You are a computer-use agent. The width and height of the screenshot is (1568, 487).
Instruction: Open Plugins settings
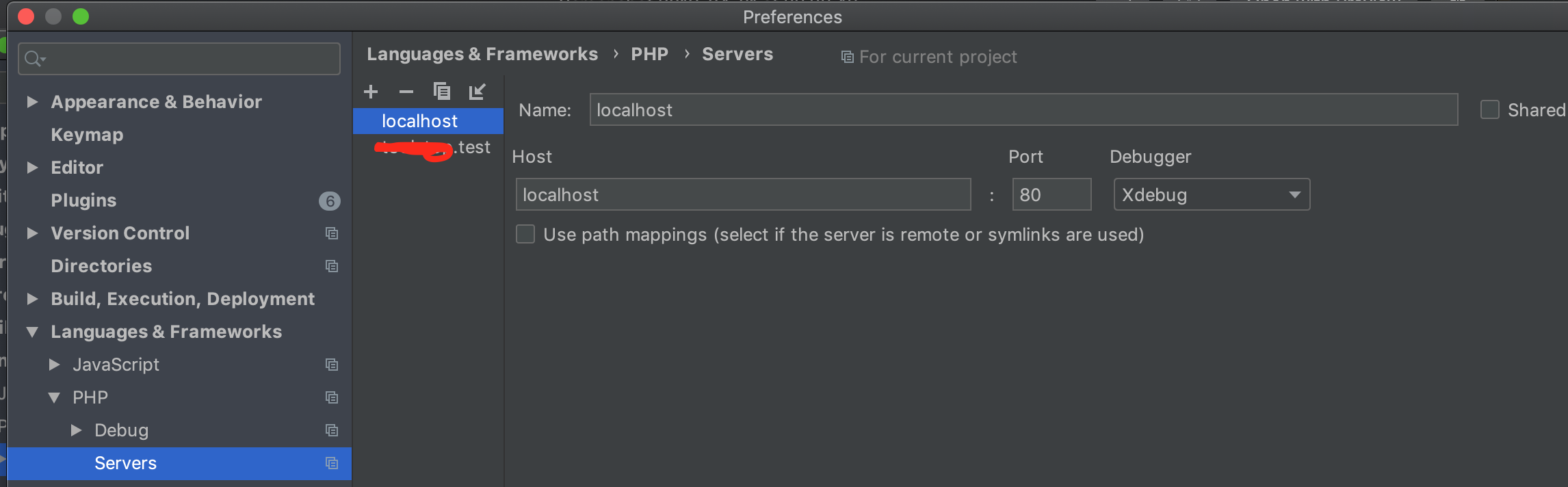(83, 200)
